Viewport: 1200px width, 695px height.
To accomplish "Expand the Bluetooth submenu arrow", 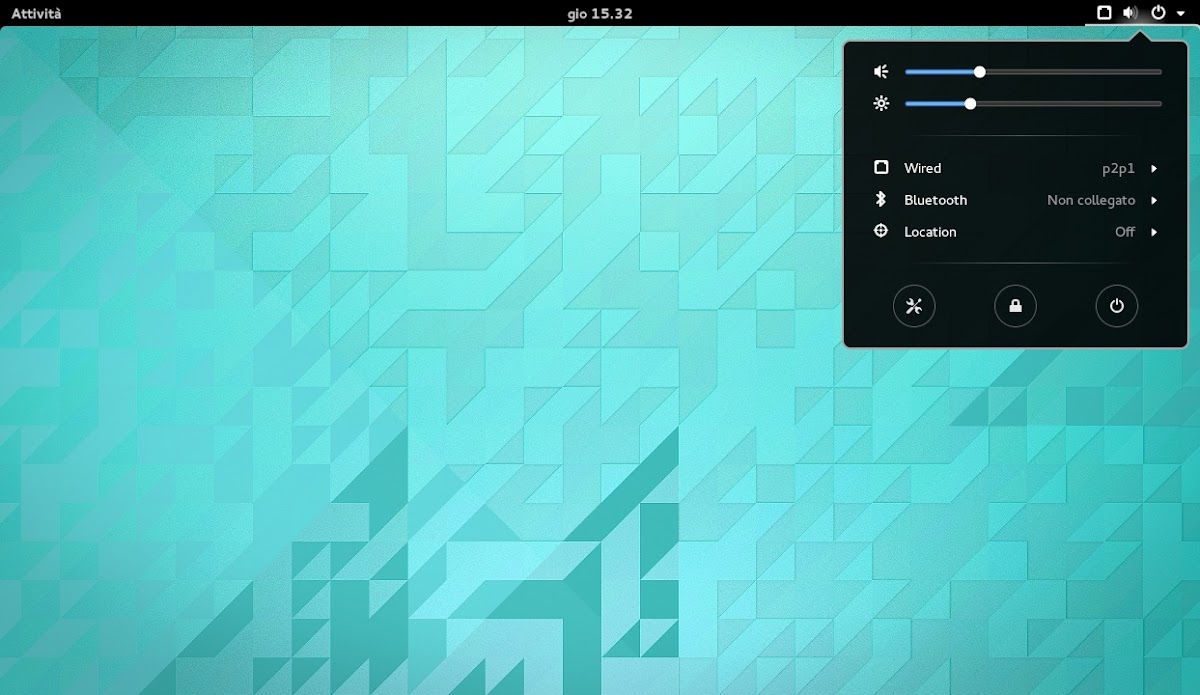I will click(x=1154, y=200).
